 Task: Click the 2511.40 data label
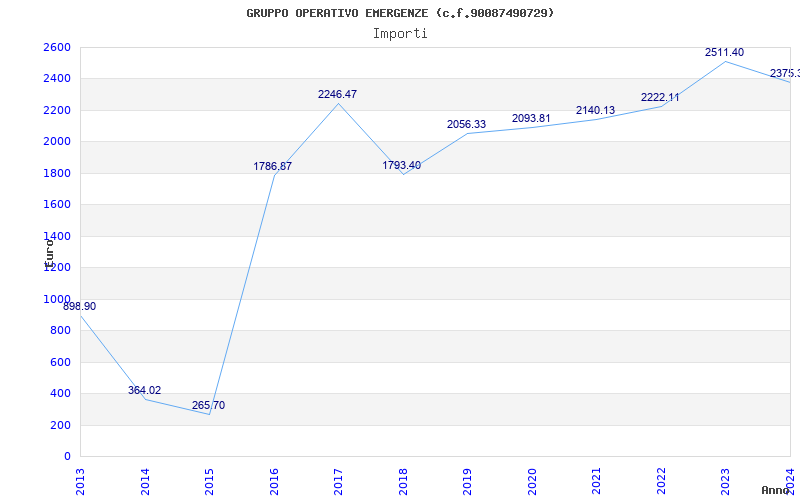724,52
